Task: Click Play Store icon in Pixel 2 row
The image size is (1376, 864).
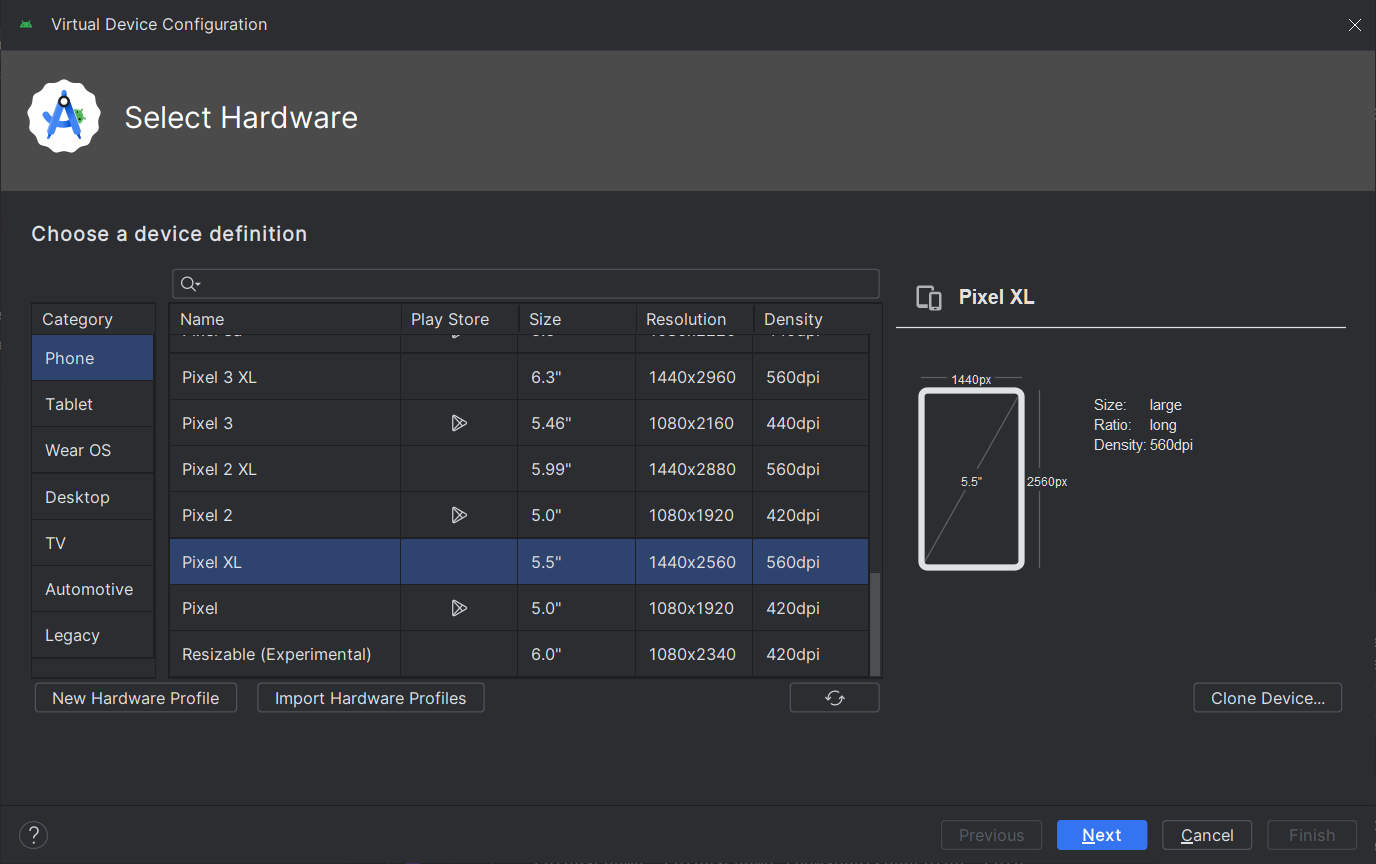Action: pyautogui.click(x=459, y=515)
